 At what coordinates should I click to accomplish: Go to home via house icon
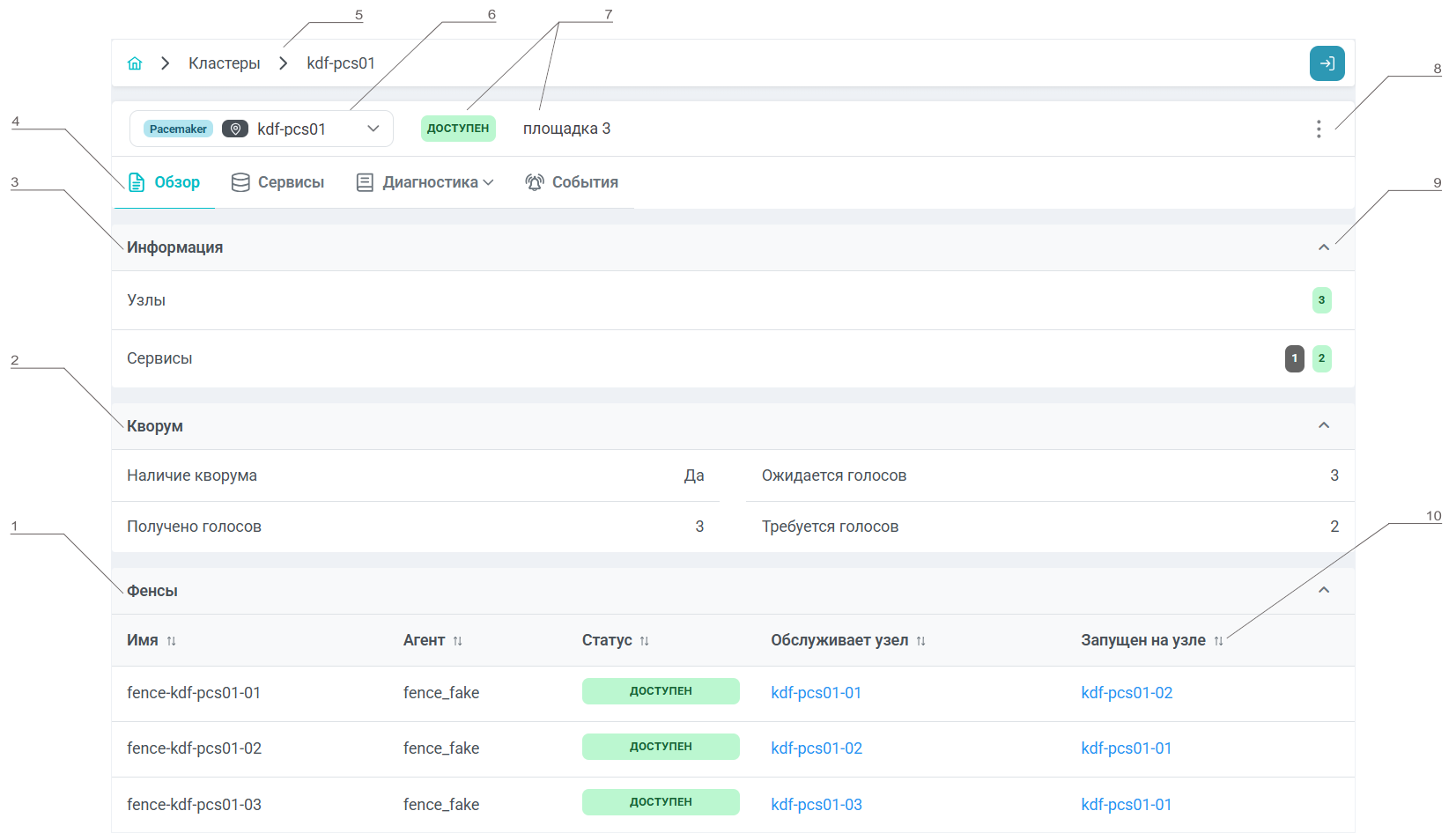(135, 63)
